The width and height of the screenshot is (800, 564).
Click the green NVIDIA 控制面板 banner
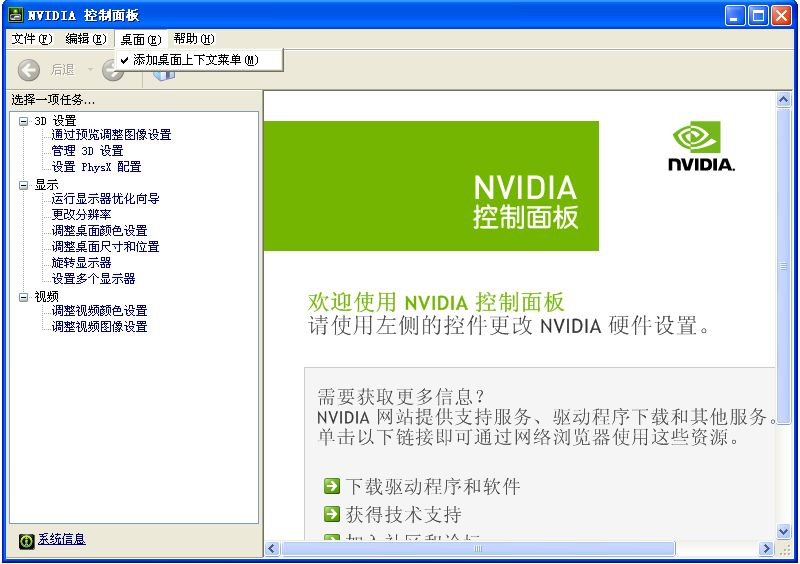[x=431, y=186]
